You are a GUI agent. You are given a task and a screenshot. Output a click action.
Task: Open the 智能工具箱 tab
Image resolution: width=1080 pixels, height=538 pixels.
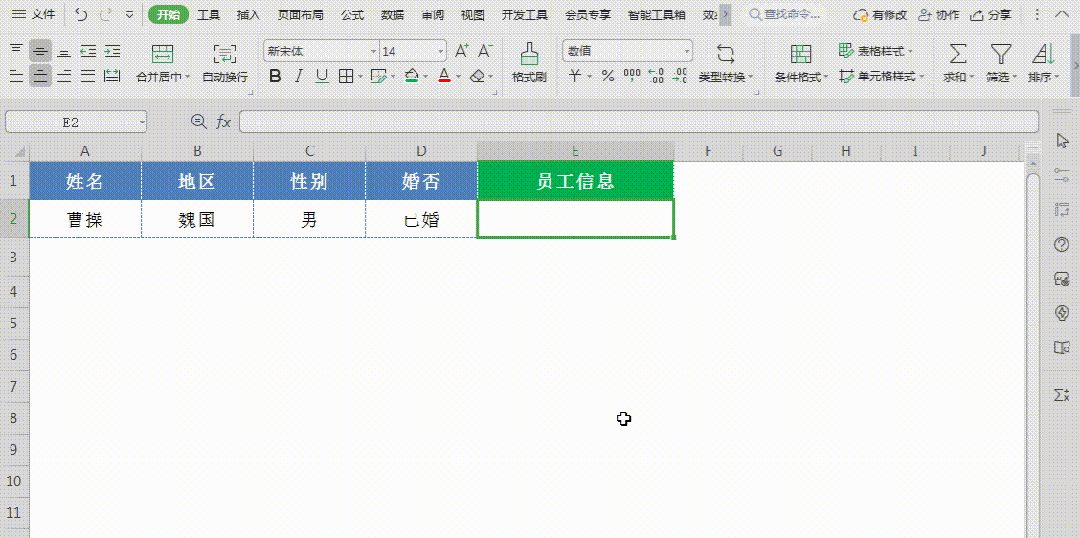pos(656,14)
